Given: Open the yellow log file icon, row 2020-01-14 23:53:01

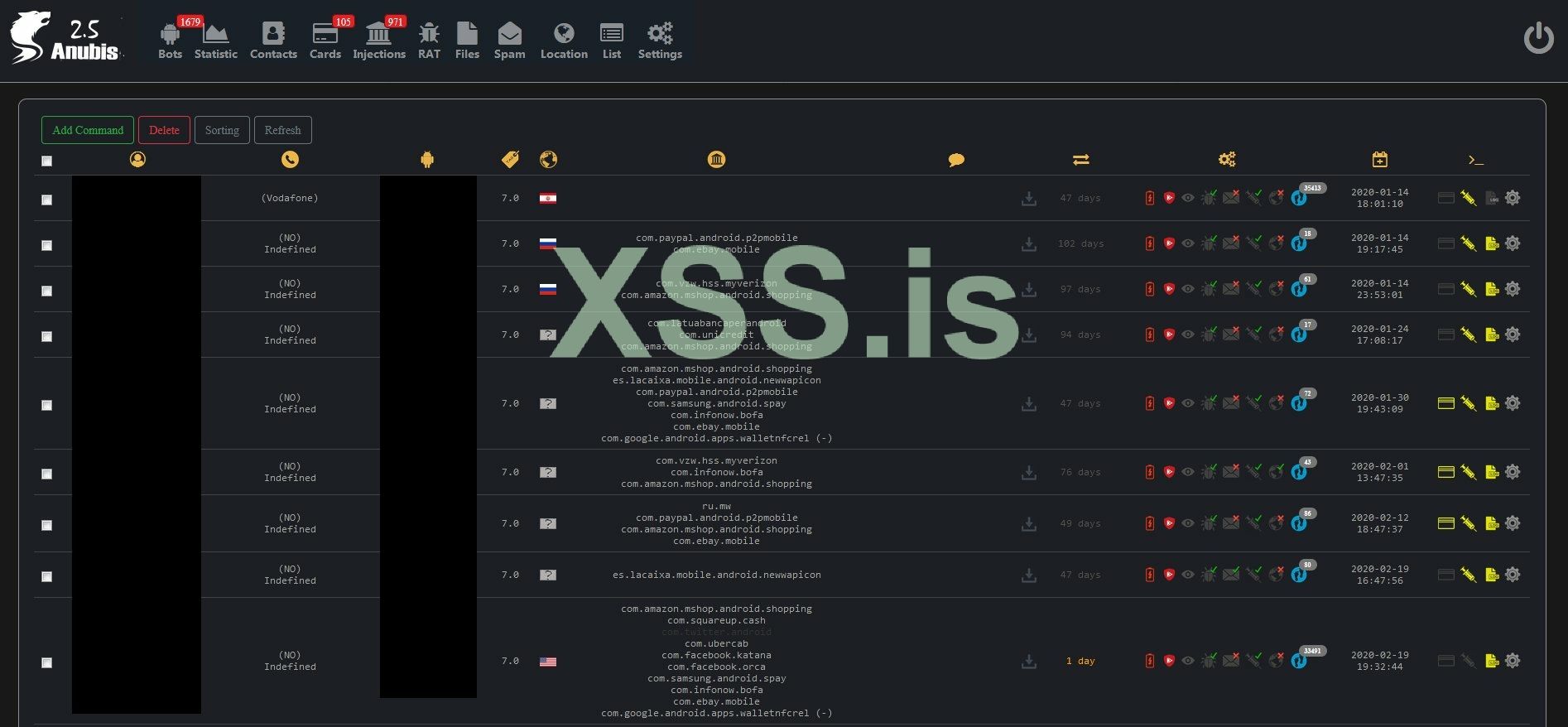Looking at the screenshot, I should point(1492,289).
